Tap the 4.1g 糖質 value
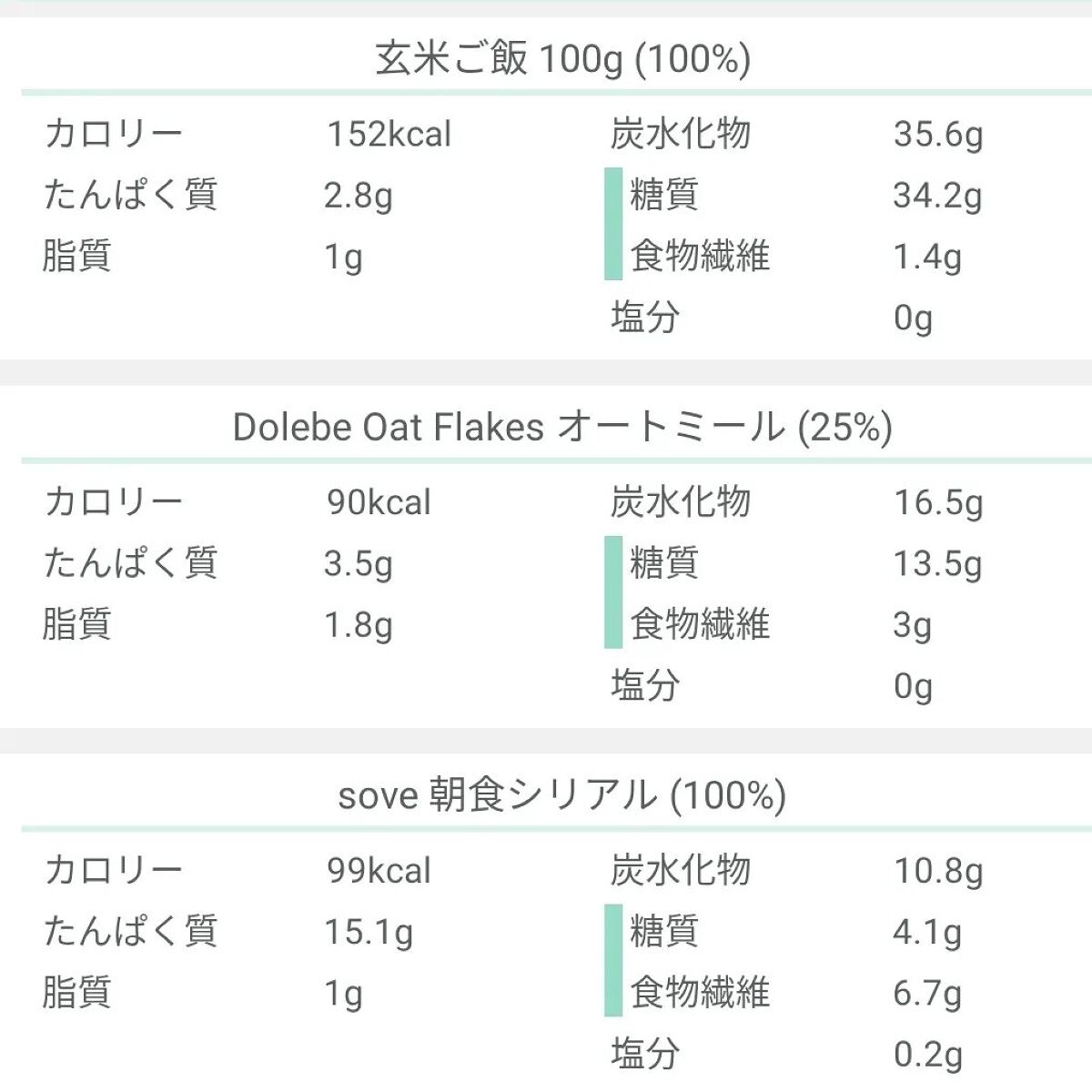This screenshot has height=1092, width=1092. [x=926, y=932]
